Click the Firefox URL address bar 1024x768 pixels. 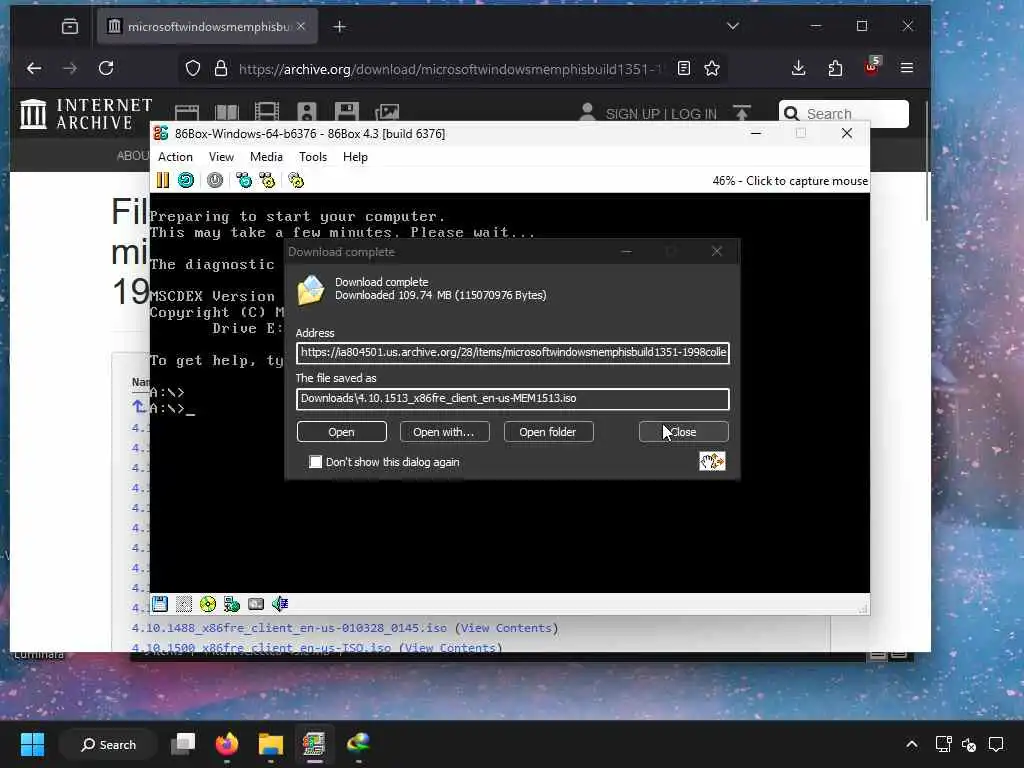tap(451, 69)
